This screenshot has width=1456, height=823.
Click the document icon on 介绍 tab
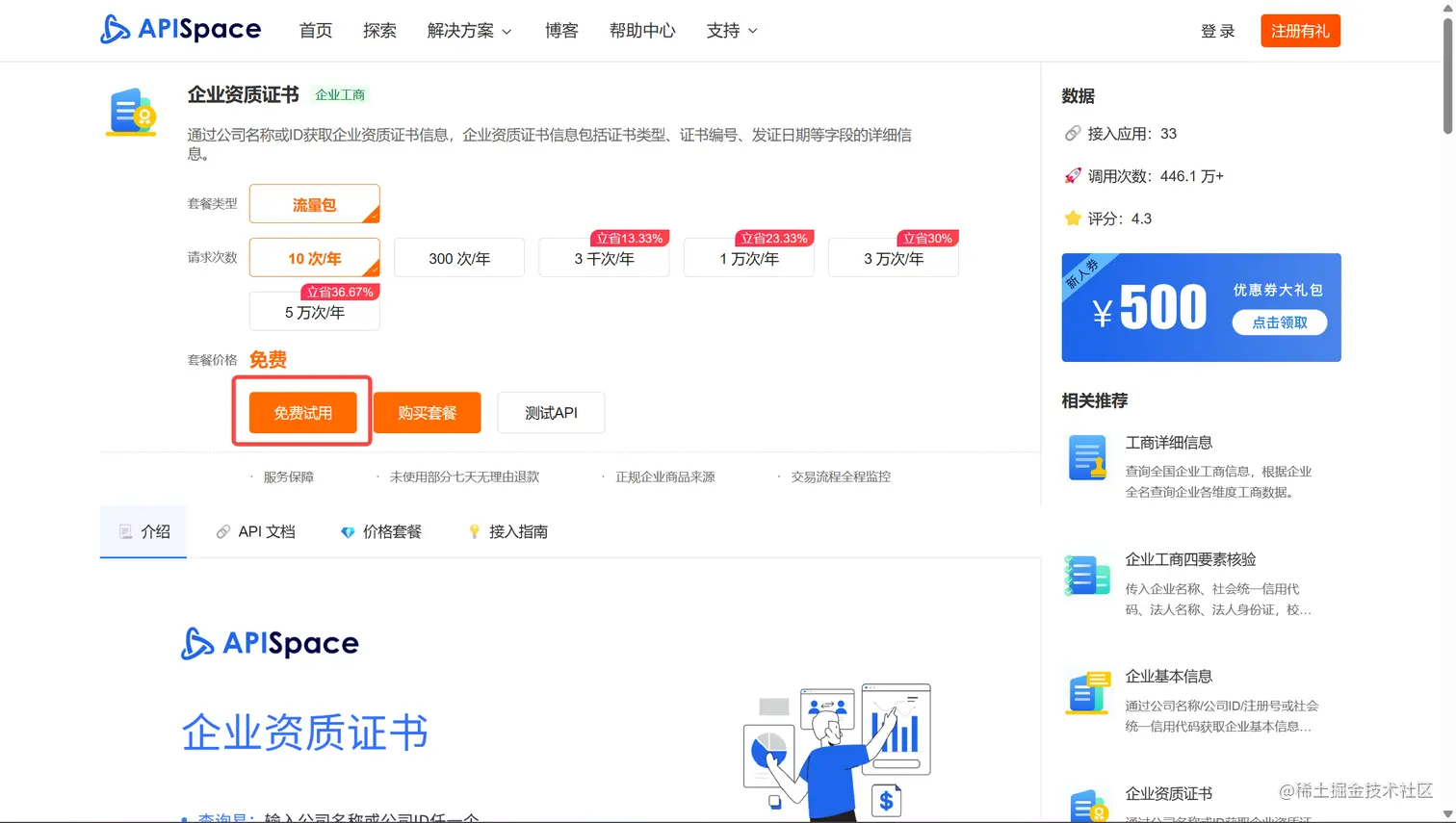click(x=125, y=531)
